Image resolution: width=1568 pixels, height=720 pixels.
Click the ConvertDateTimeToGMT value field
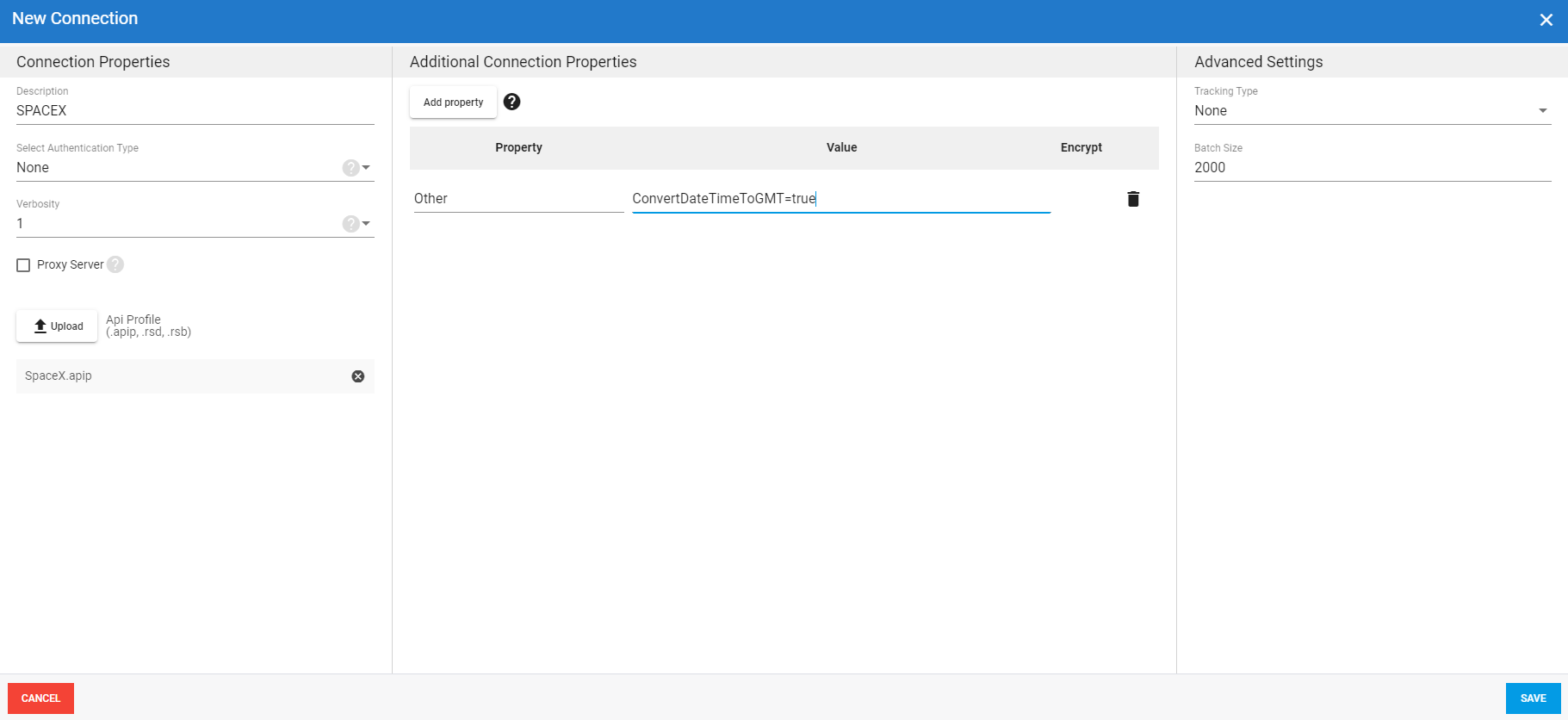pos(840,199)
